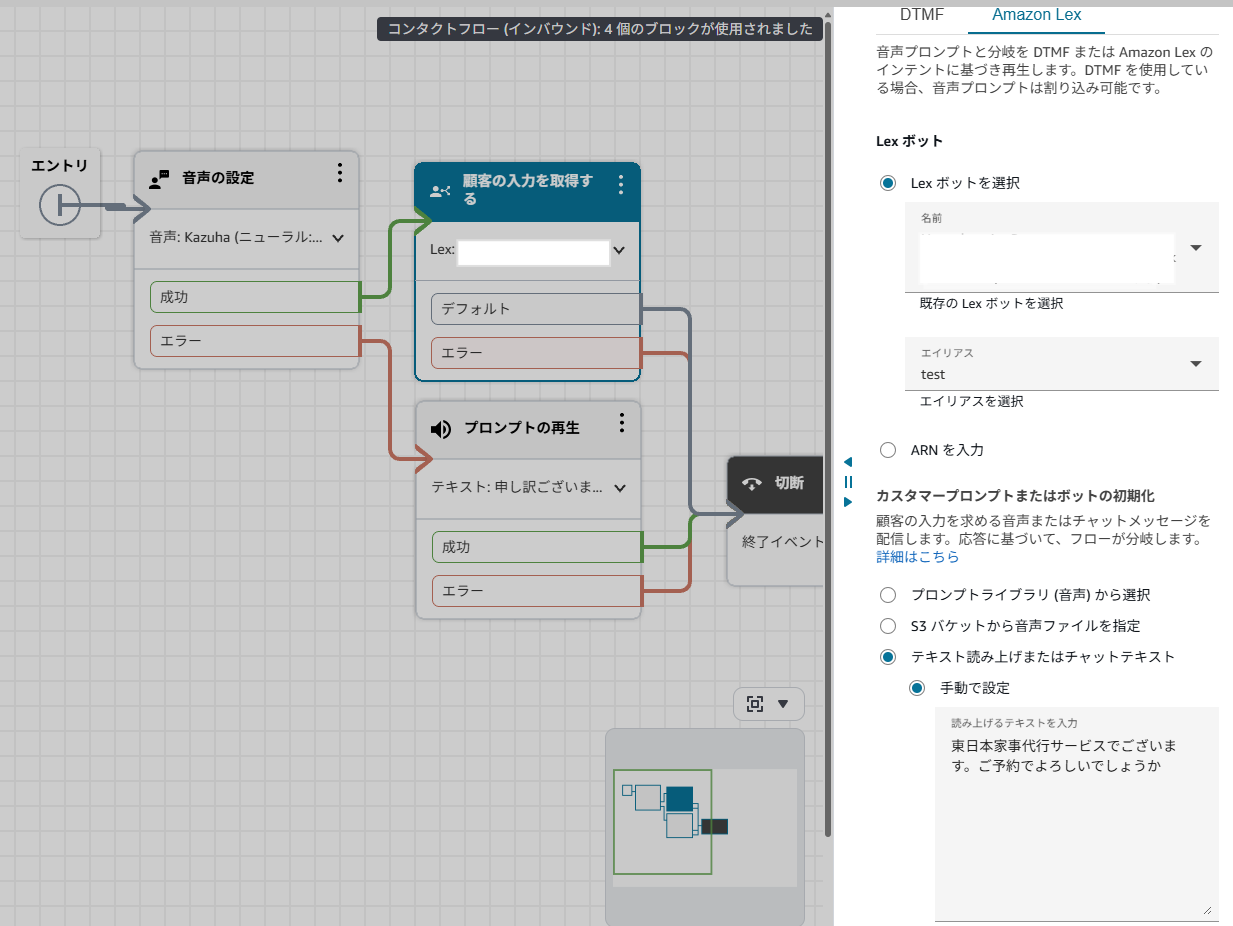The height and width of the screenshot is (926, 1233).
Task: Select the ARN を入力 radio button
Action: click(x=888, y=450)
